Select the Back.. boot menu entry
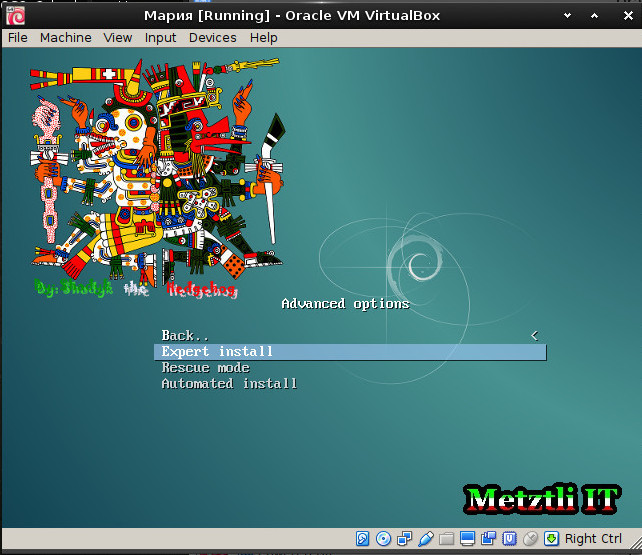The height and width of the screenshot is (555, 642). [350, 336]
